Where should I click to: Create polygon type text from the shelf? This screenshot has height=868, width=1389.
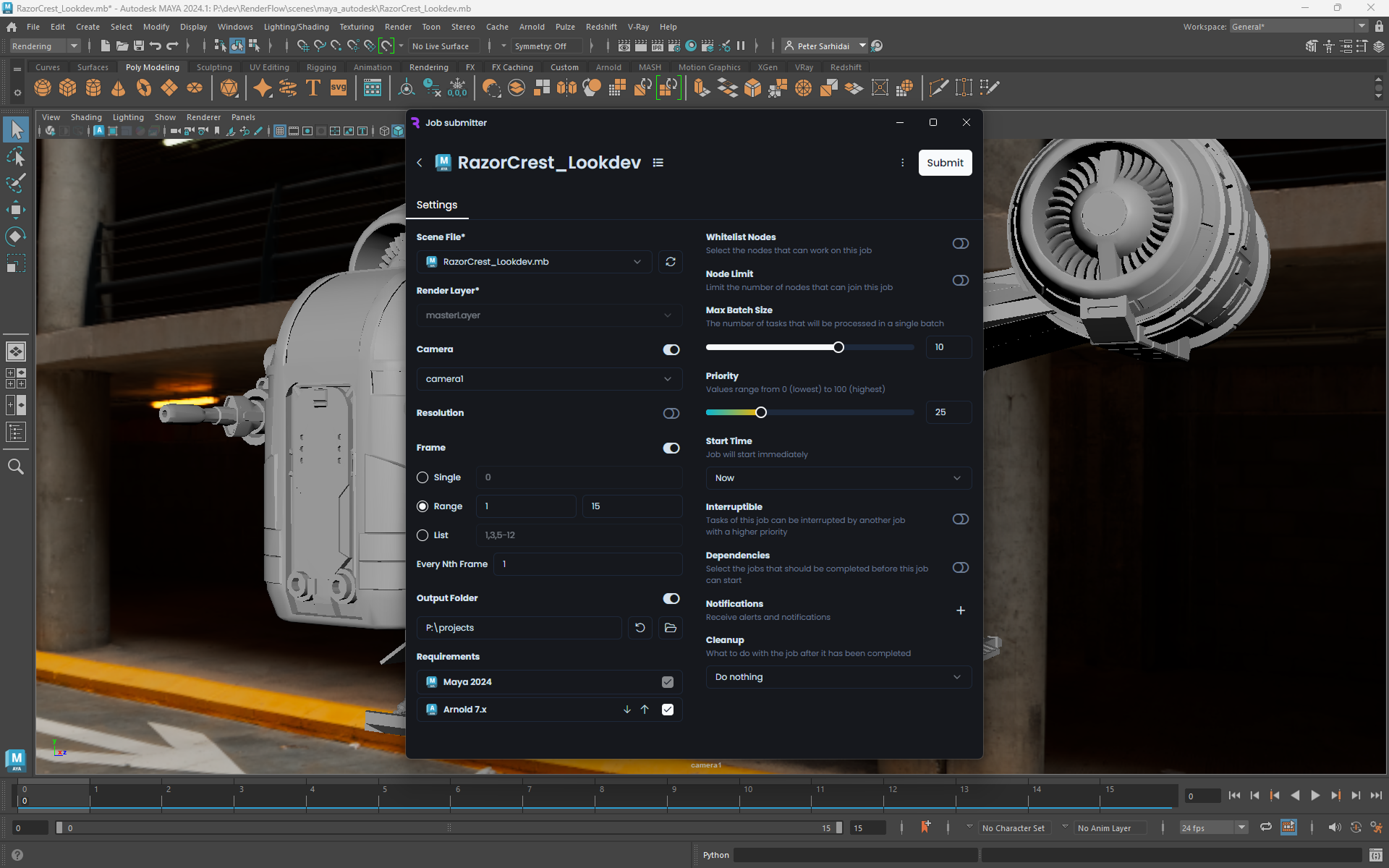[x=313, y=88]
